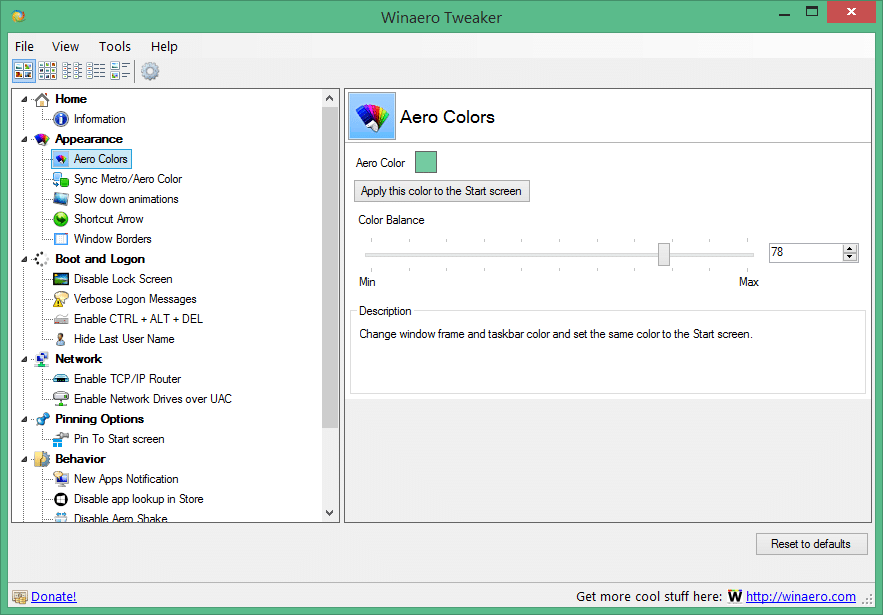Click the Boot and Logon spinner icon
The width and height of the screenshot is (883, 615).
[41, 259]
